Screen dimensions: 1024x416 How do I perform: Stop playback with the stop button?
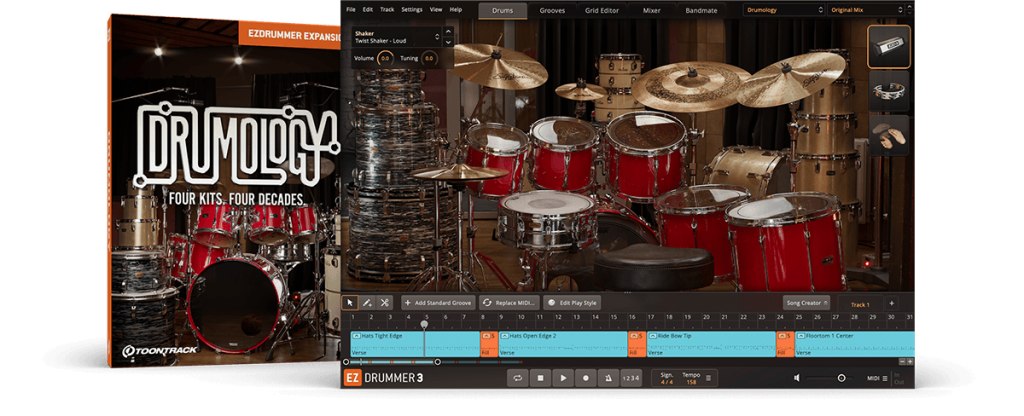tap(540, 377)
